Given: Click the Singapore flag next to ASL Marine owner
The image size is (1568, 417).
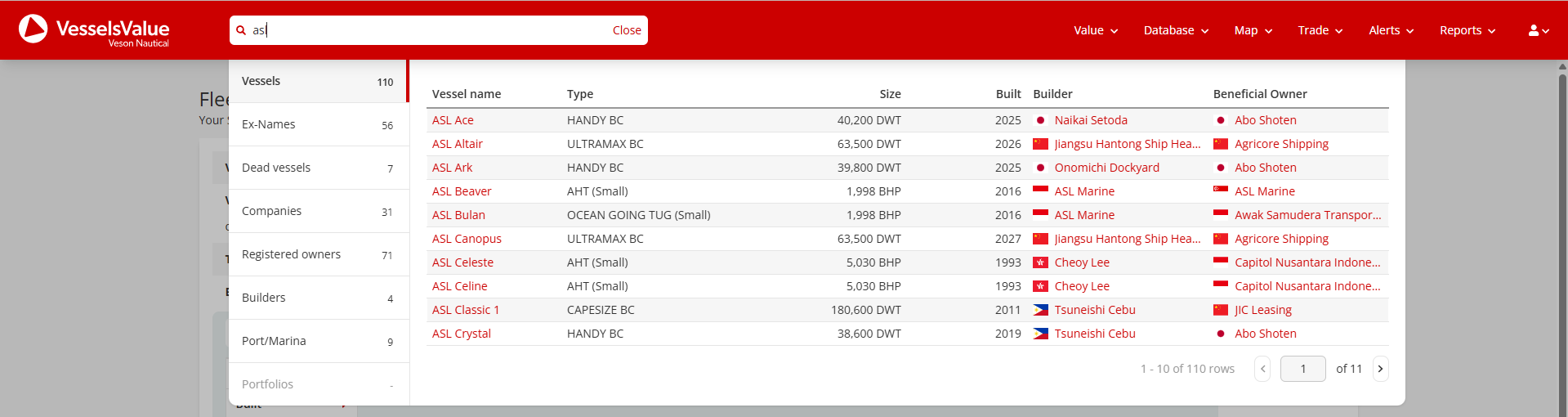Looking at the screenshot, I should point(1221,191).
